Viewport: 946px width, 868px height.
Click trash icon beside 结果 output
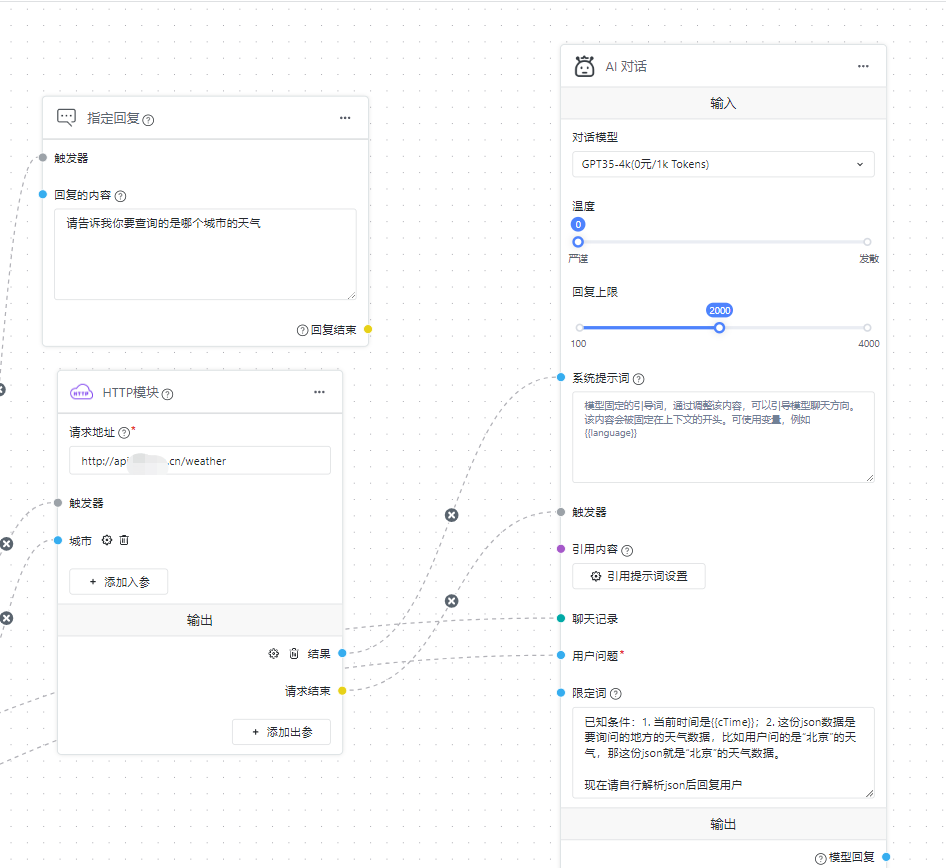294,653
